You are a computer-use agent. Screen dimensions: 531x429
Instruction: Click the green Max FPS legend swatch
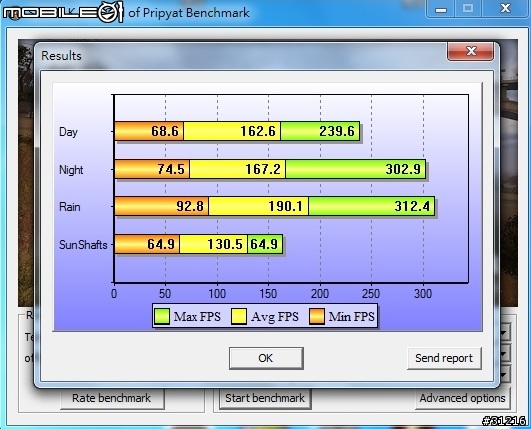tap(162, 317)
